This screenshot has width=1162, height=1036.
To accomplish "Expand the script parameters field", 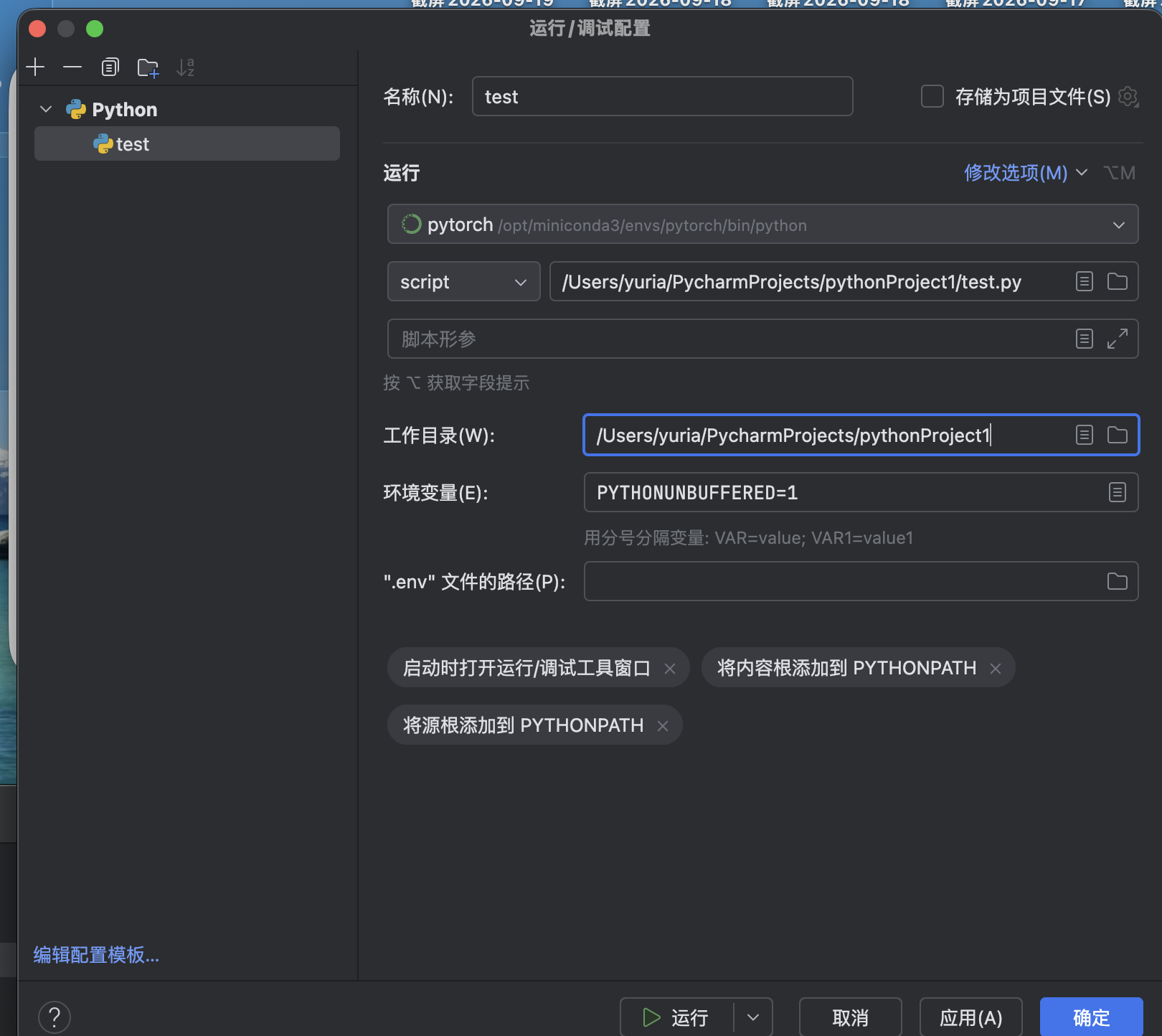I will coord(1118,339).
